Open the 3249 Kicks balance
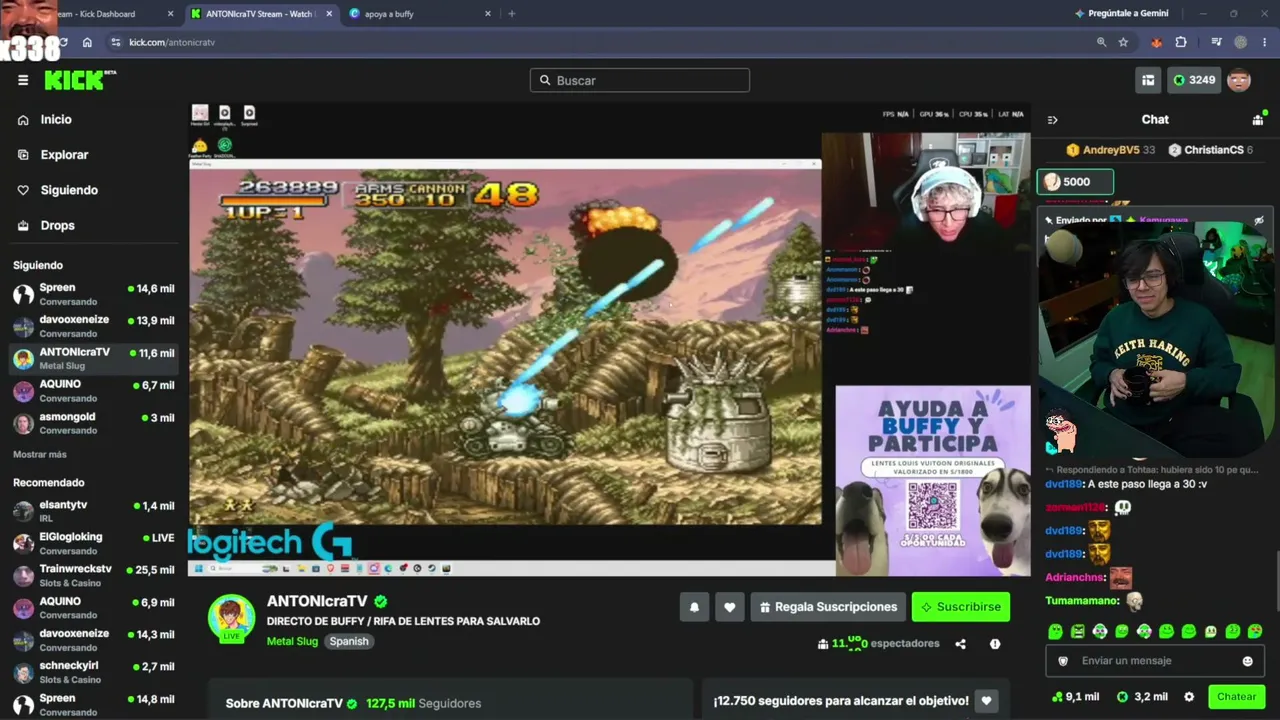Viewport: 1280px width, 720px height. click(x=1193, y=80)
